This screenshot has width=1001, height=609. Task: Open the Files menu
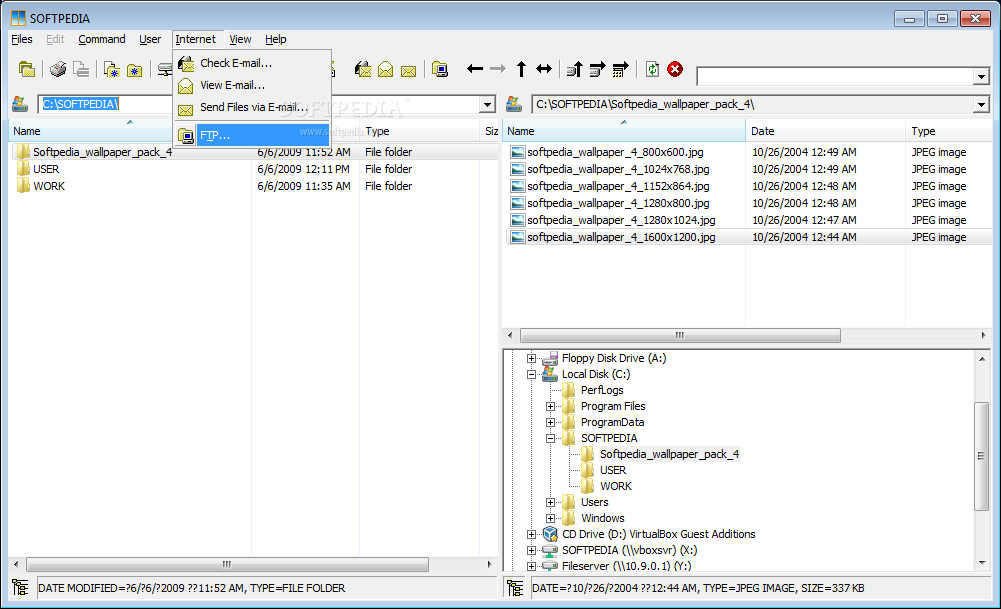tap(22, 39)
